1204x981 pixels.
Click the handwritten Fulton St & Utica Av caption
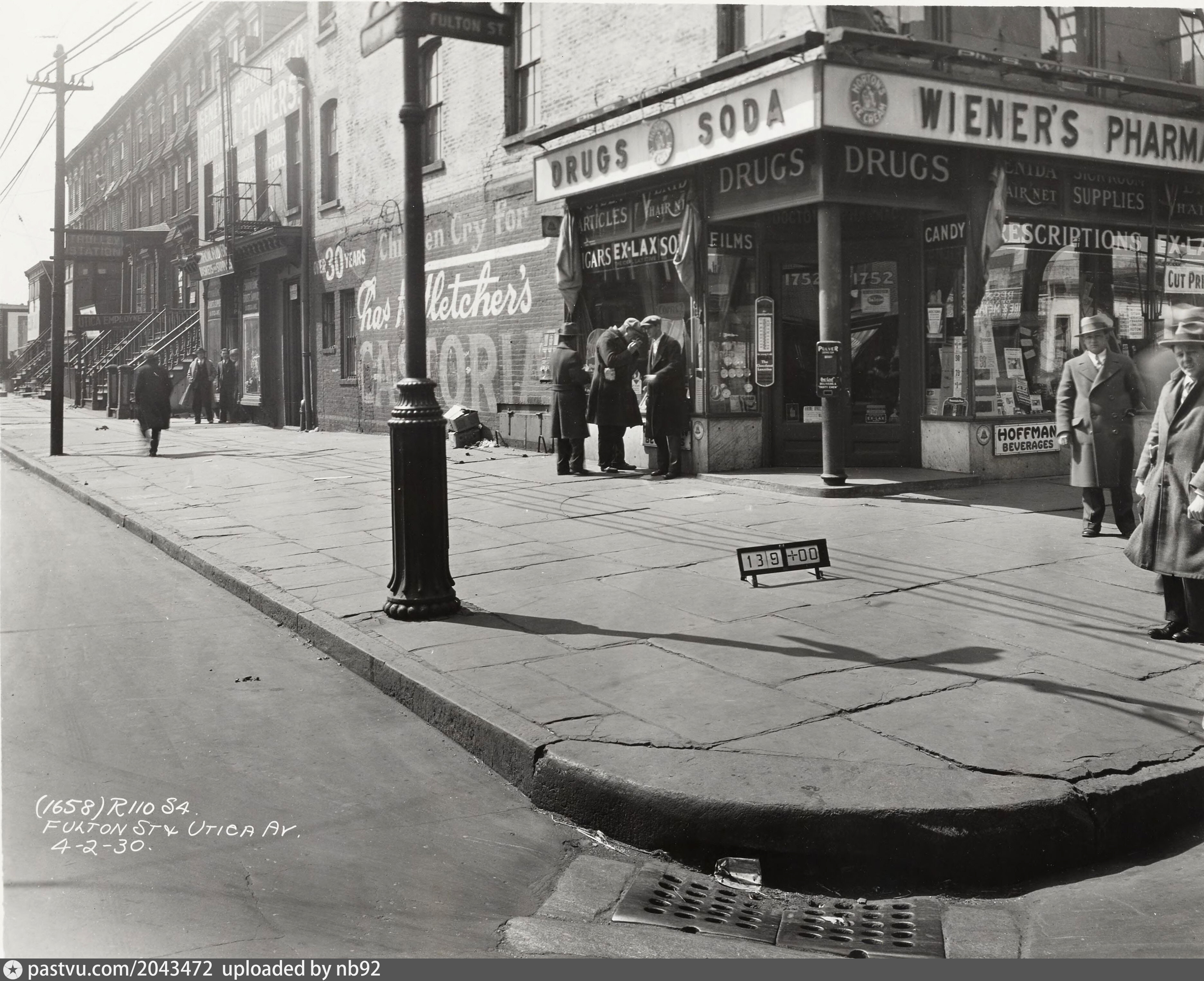(x=169, y=829)
